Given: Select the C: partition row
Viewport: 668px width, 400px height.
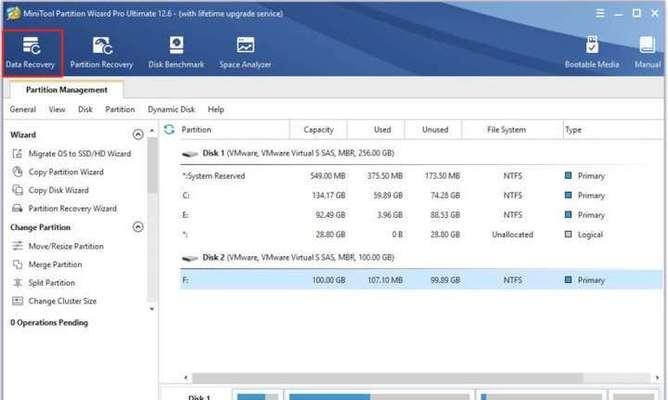Looking at the screenshot, I should (421, 196).
